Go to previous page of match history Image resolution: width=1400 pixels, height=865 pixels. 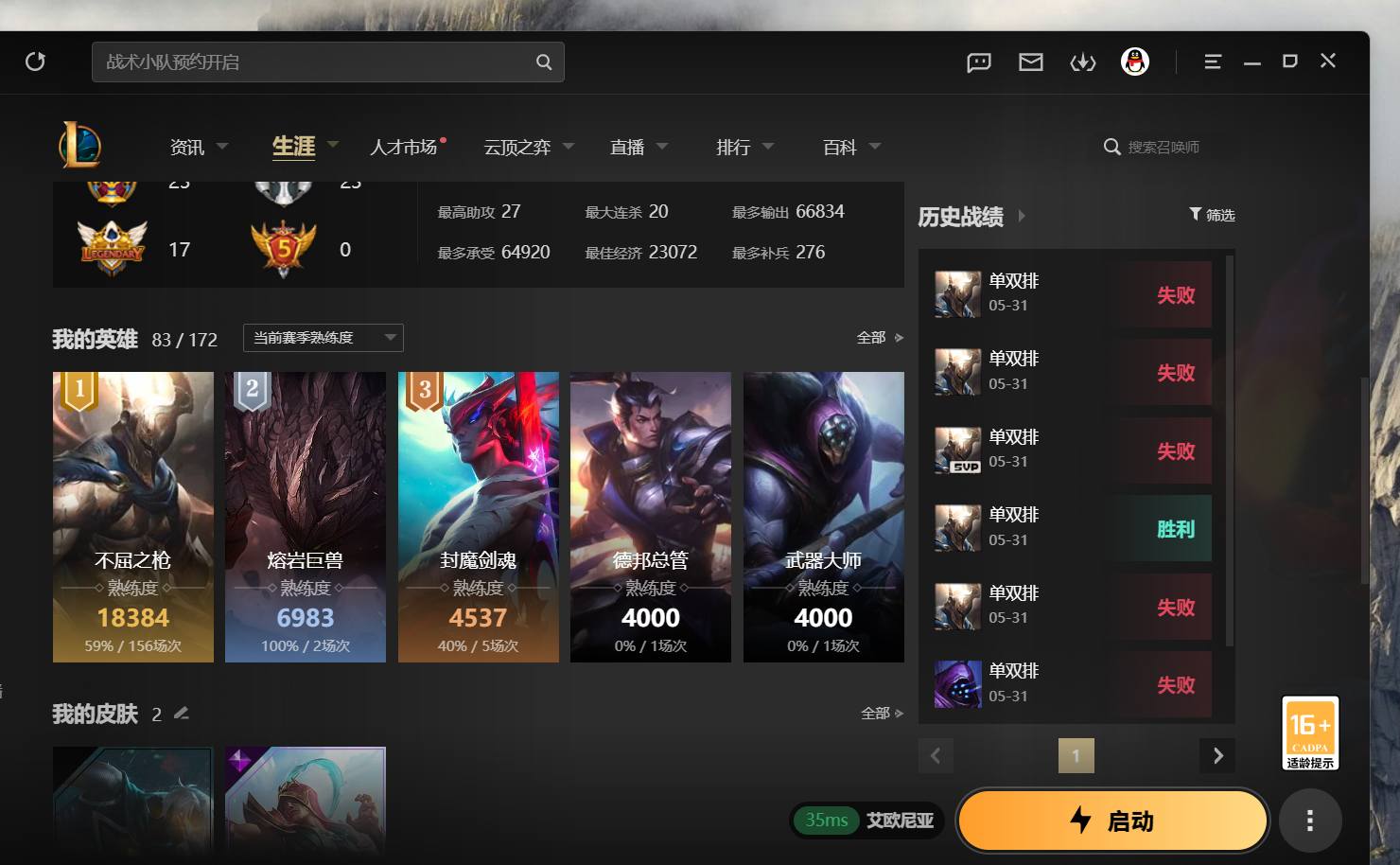(936, 755)
